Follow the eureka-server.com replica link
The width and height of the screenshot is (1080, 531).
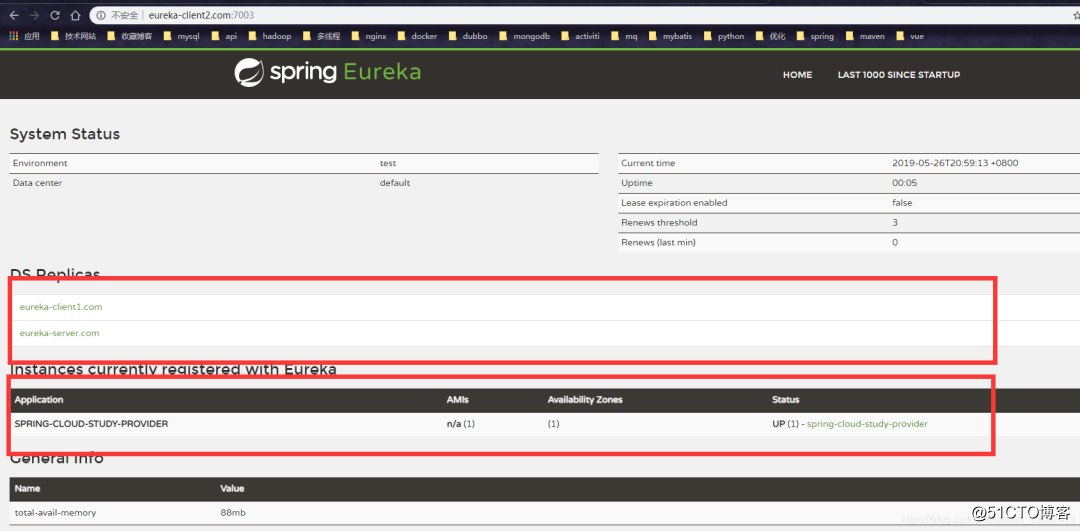pyautogui.click(x=59, y=333)
